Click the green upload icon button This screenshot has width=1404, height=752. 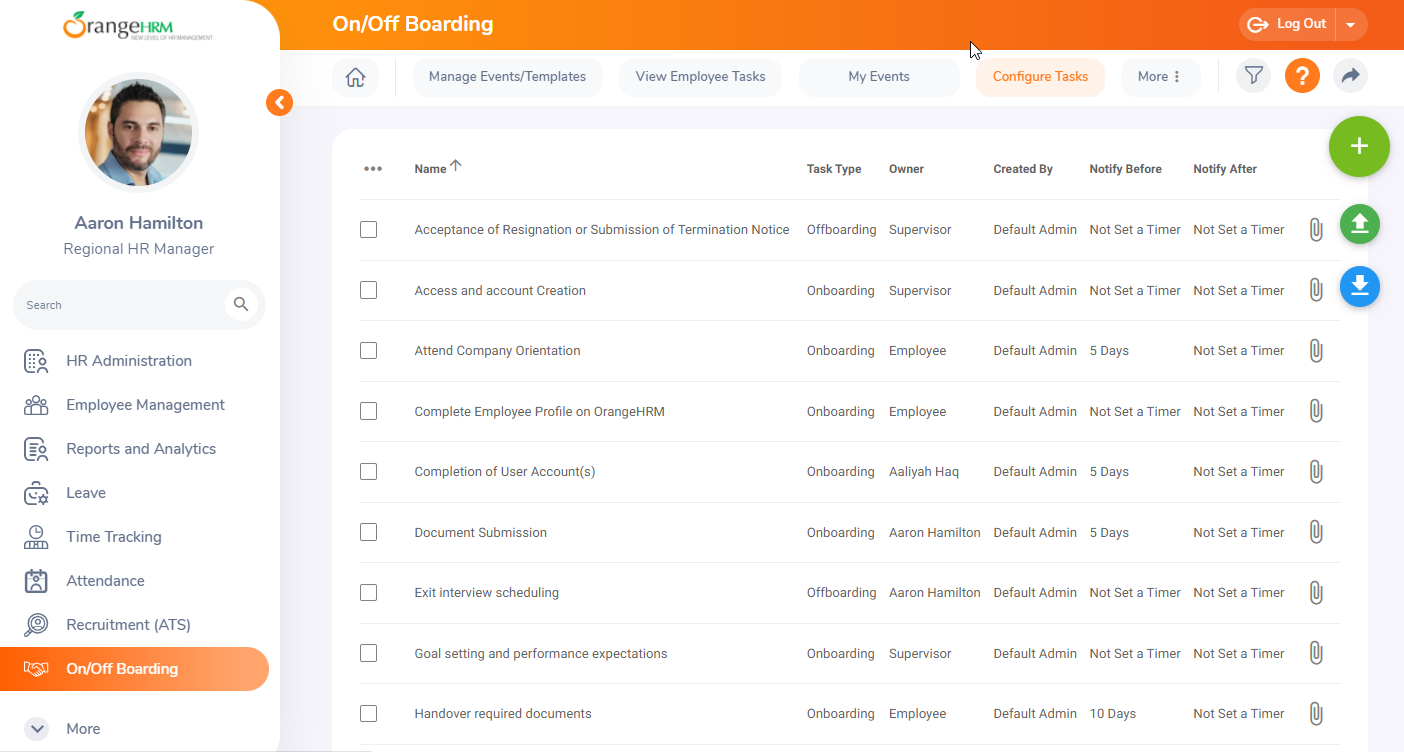point(1359,224)
